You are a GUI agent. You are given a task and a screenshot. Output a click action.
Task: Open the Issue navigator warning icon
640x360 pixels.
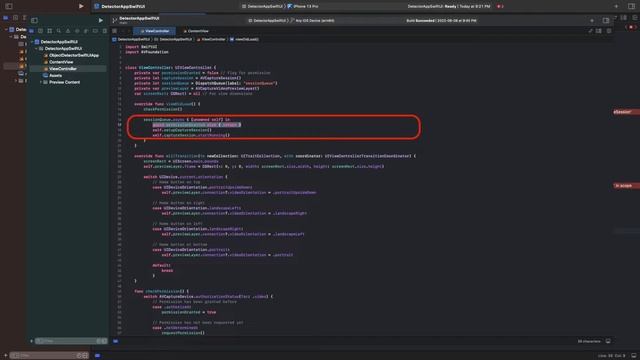(68, 31)
